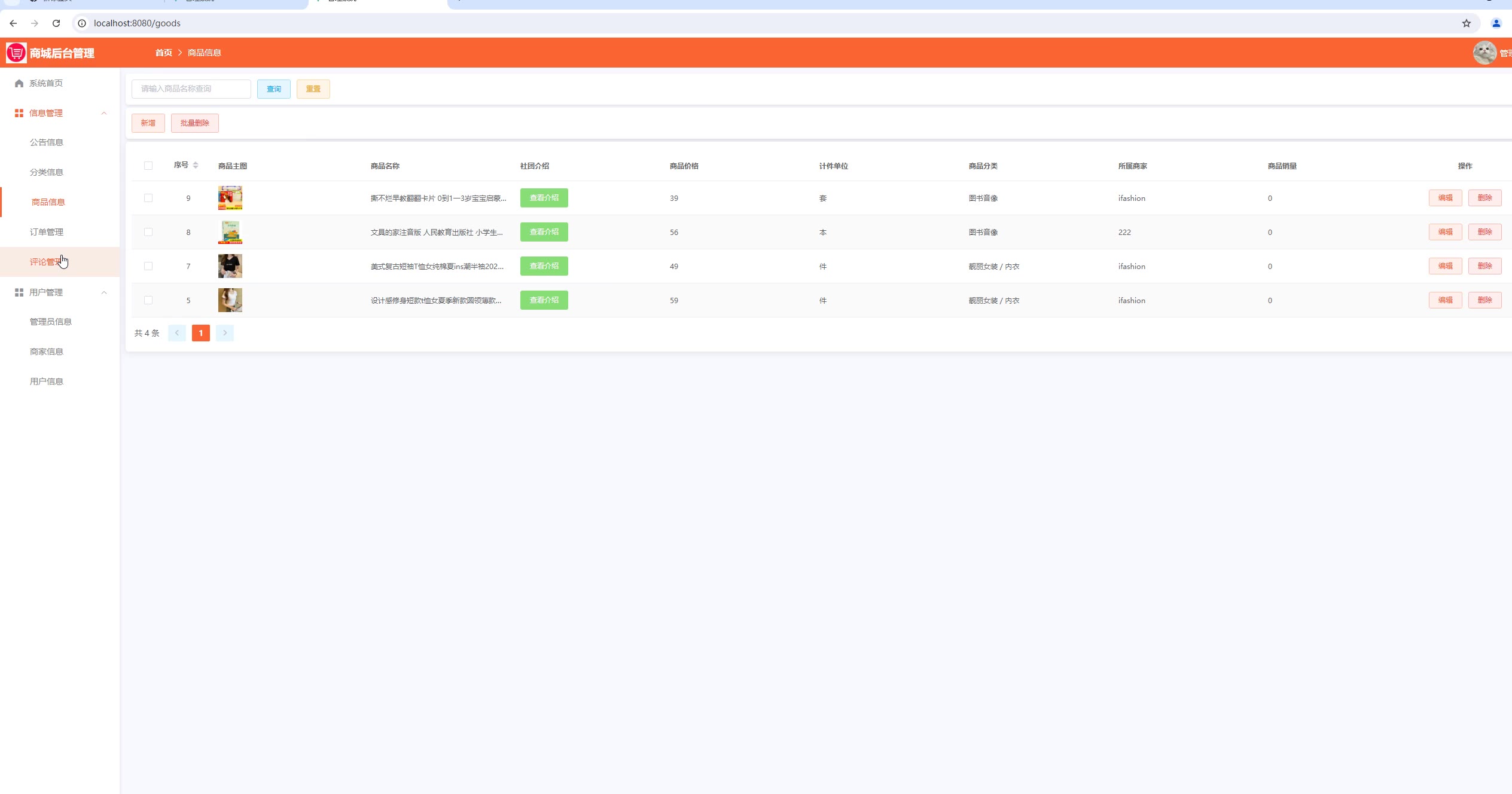Click the admin cat avatar
Viewport: 1512px width, 794px height.
1484,53
